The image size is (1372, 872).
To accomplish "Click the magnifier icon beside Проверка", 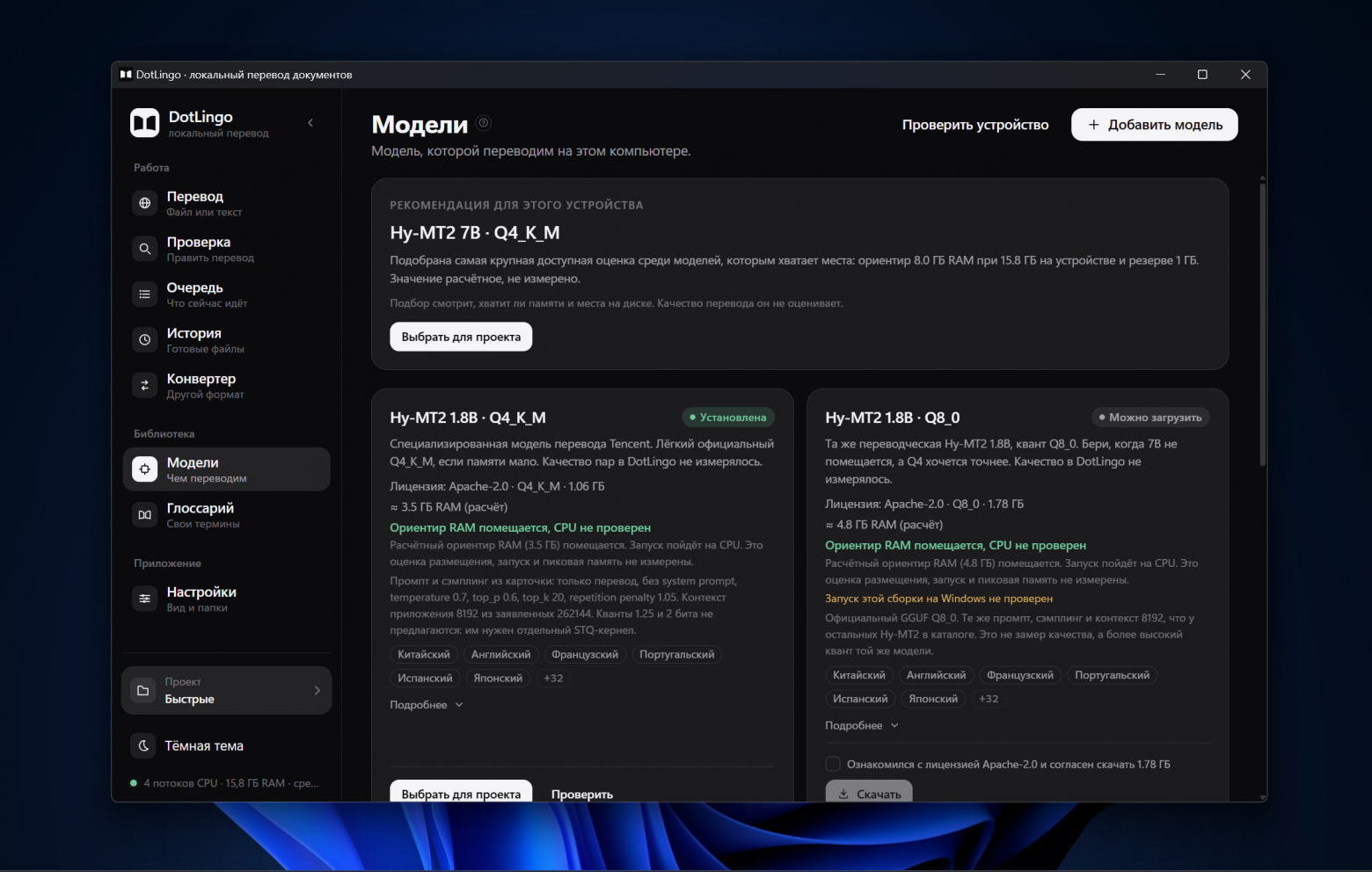I will tap(145, 249).
